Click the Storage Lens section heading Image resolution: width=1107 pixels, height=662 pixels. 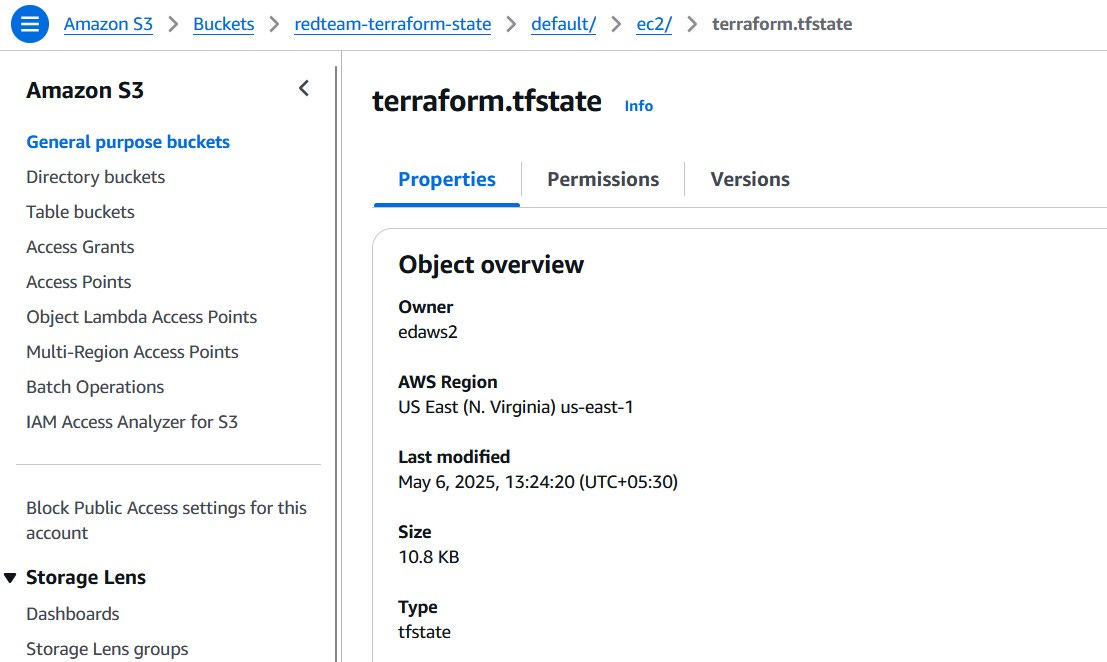[x=85, y=577]
